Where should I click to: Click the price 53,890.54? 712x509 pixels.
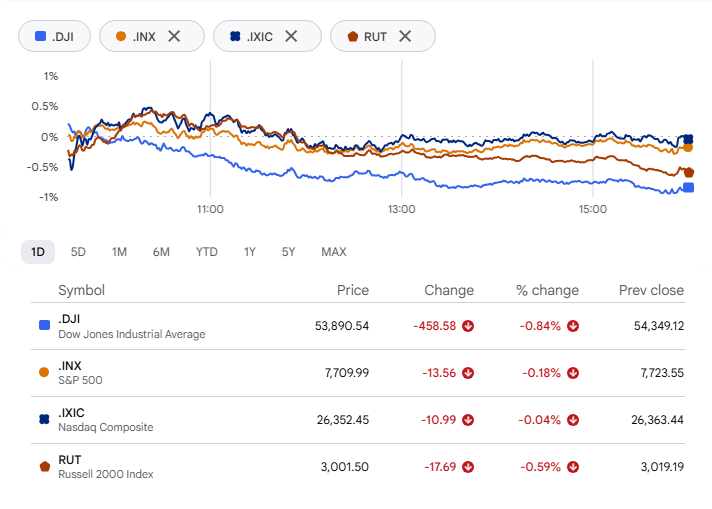point(342,326)
